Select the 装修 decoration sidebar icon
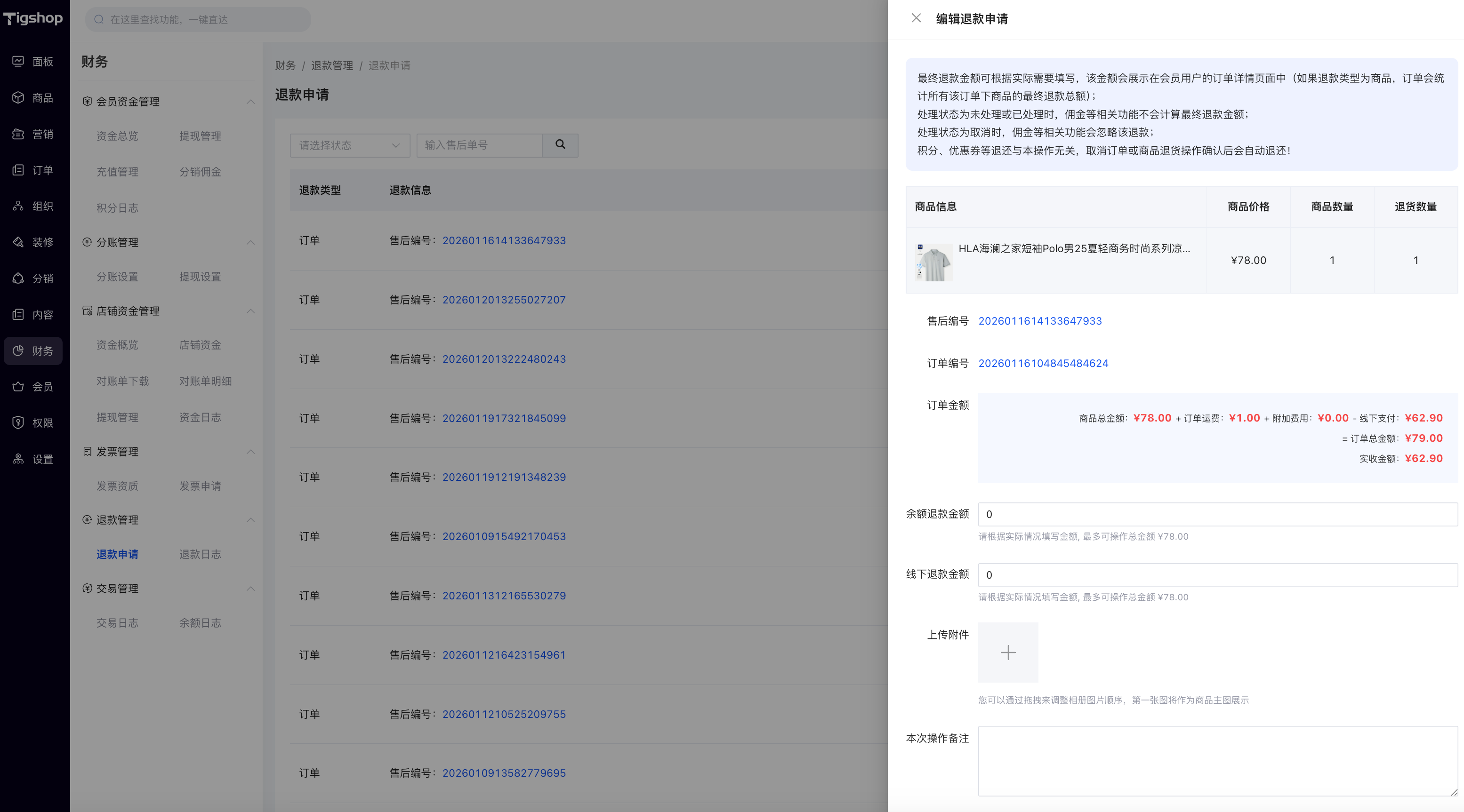 [18, 242]
